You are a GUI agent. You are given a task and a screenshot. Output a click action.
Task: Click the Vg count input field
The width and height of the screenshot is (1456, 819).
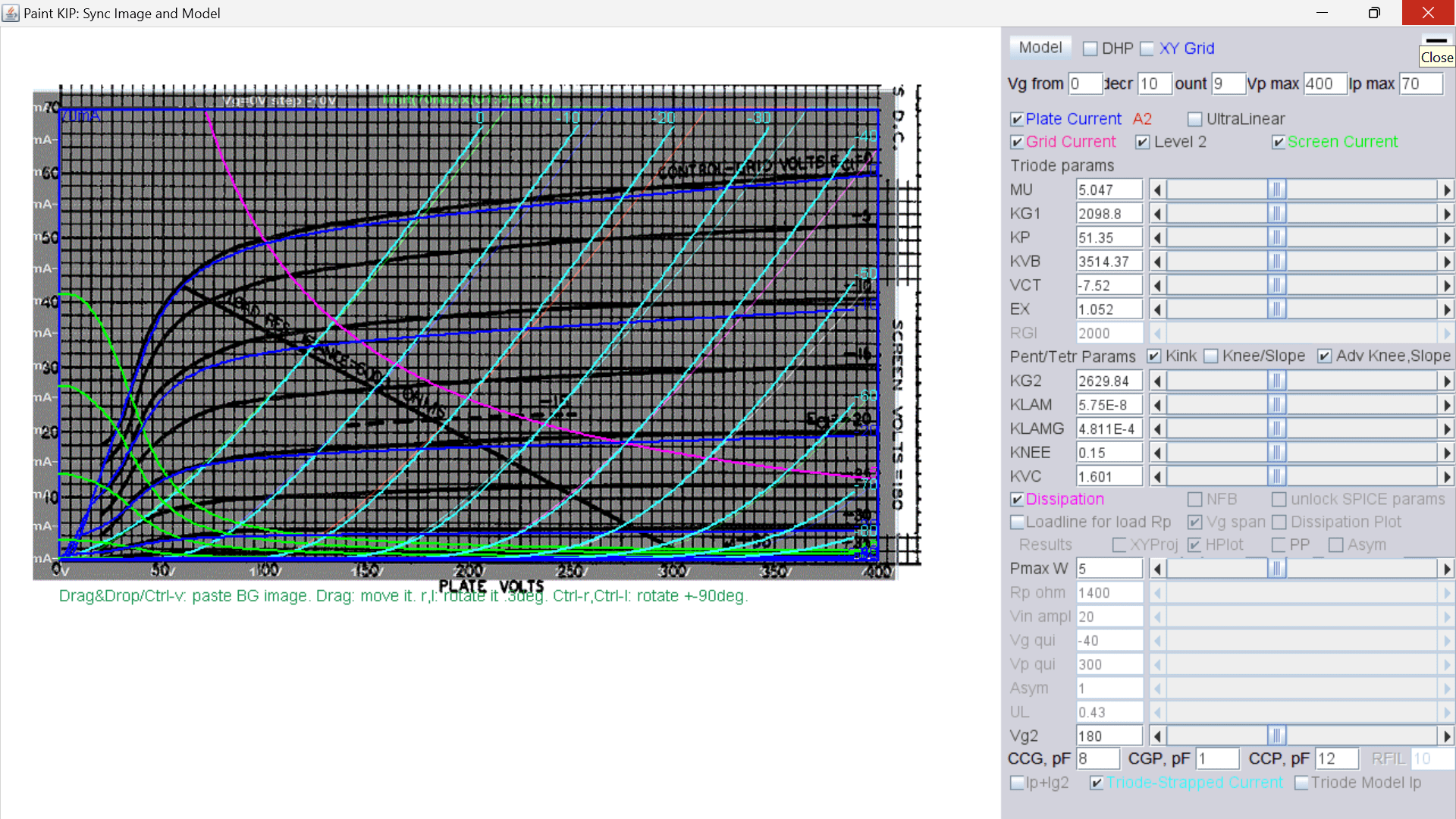[1228, 83]
